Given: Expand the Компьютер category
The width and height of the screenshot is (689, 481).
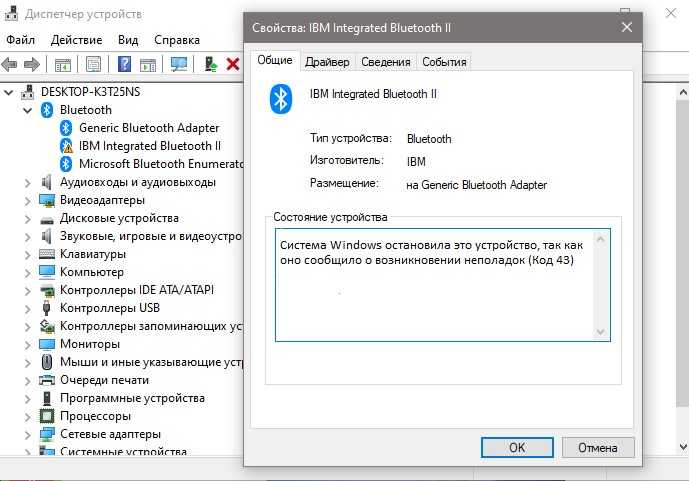Looking at the screenshot, I should (27, 273).
